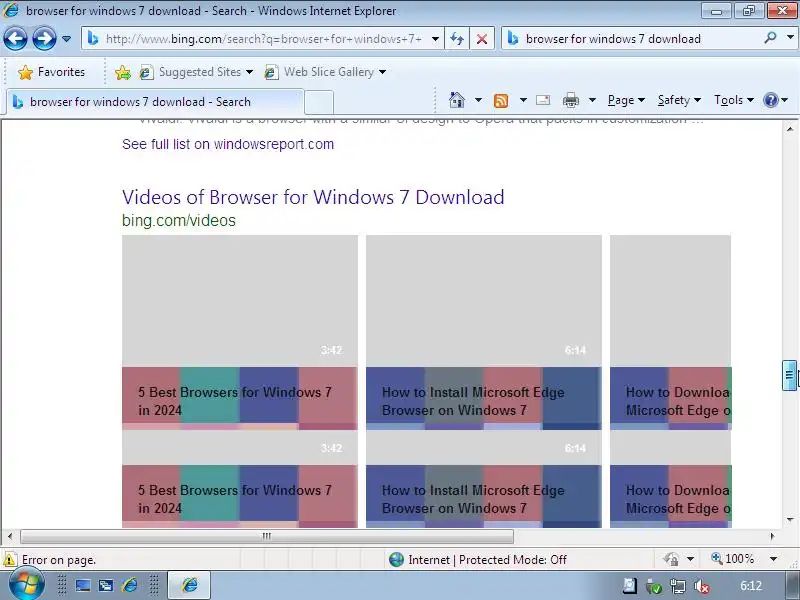Open first video thumbnail with 3:42 duration

(240, 301)
